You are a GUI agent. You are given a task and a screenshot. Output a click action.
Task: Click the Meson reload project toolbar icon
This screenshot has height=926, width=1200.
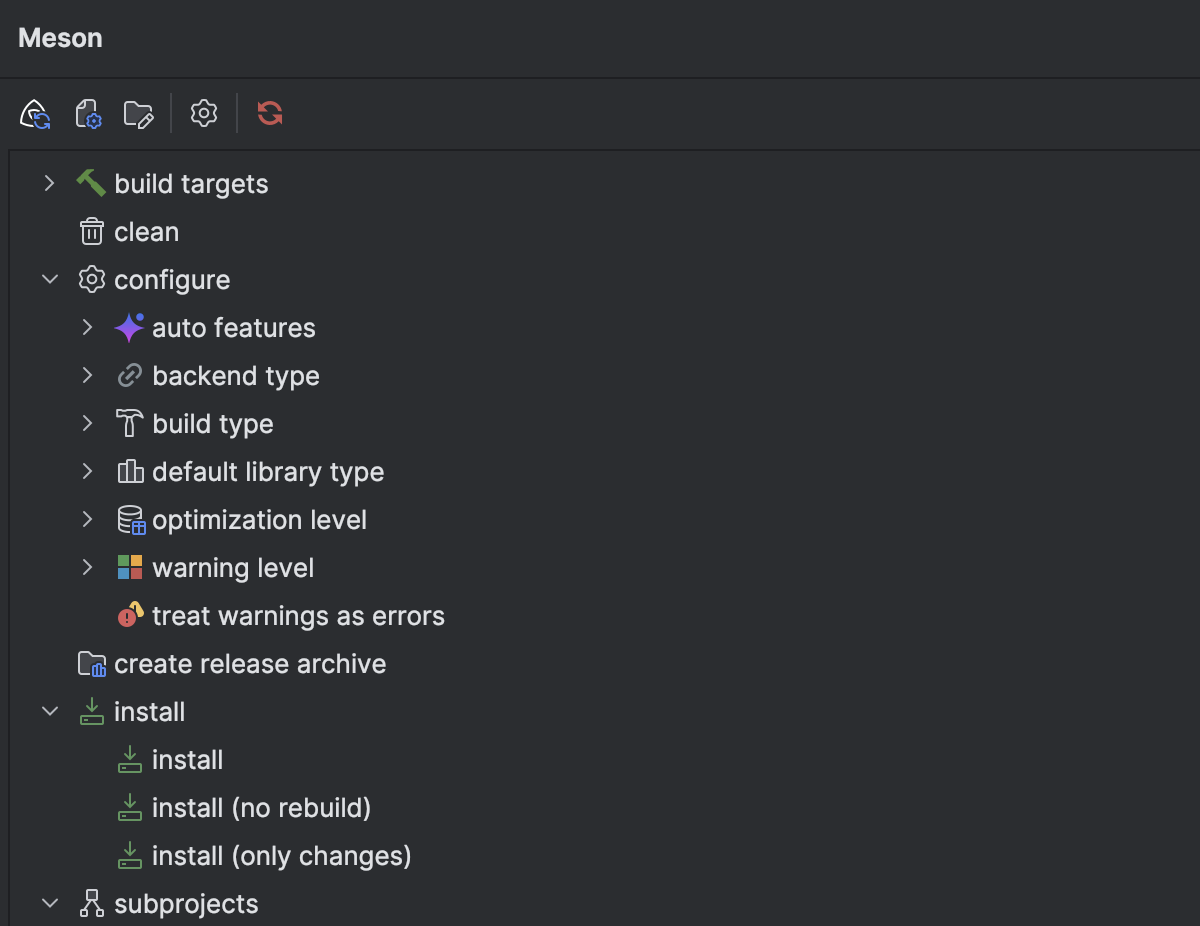pyautogui.click(x=36, y=114)
